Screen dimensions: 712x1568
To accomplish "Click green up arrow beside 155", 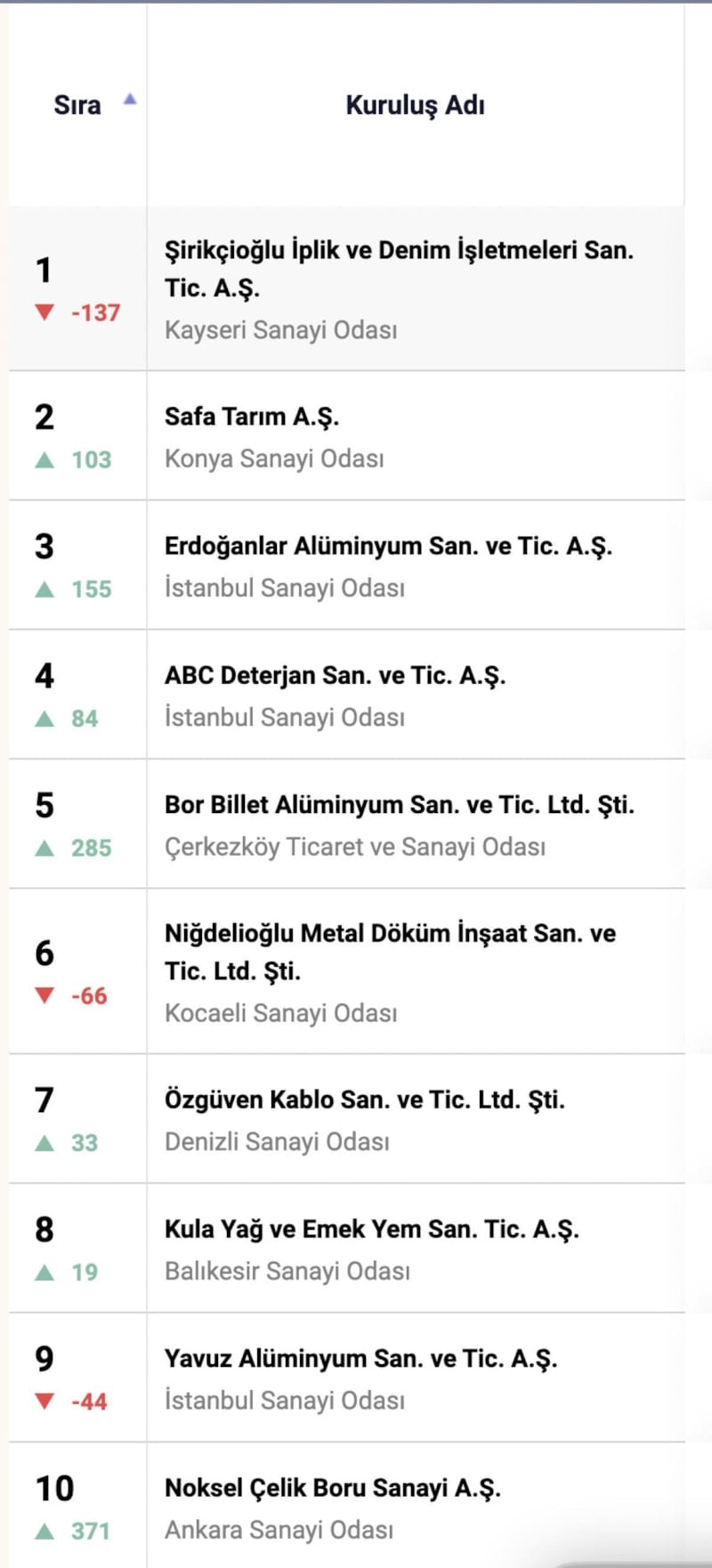I will 44,589.
